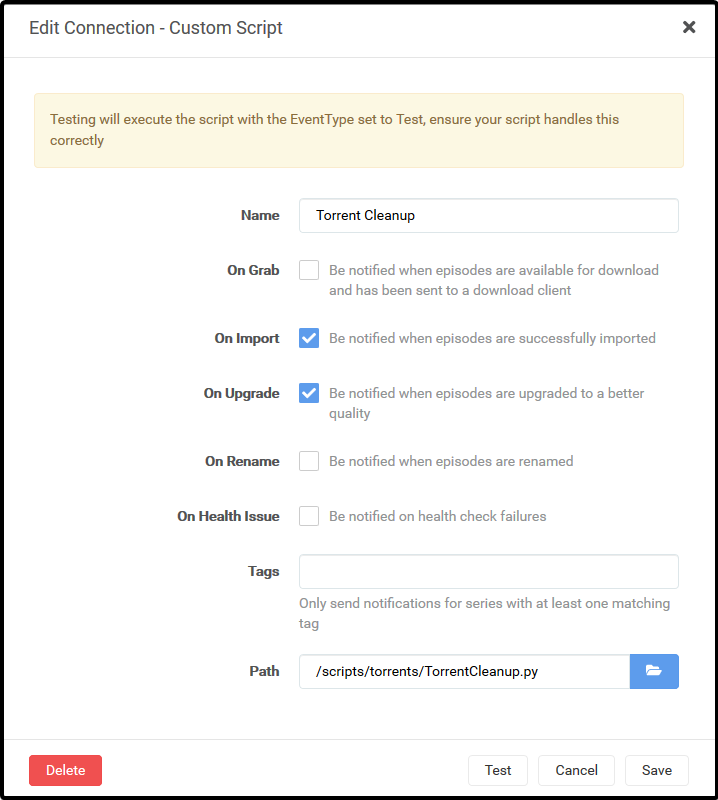Image resolution: width=718 pixels, height=800 pixels.
Task: Click the yellow Testing warning banner
Action: click(359, 130)
